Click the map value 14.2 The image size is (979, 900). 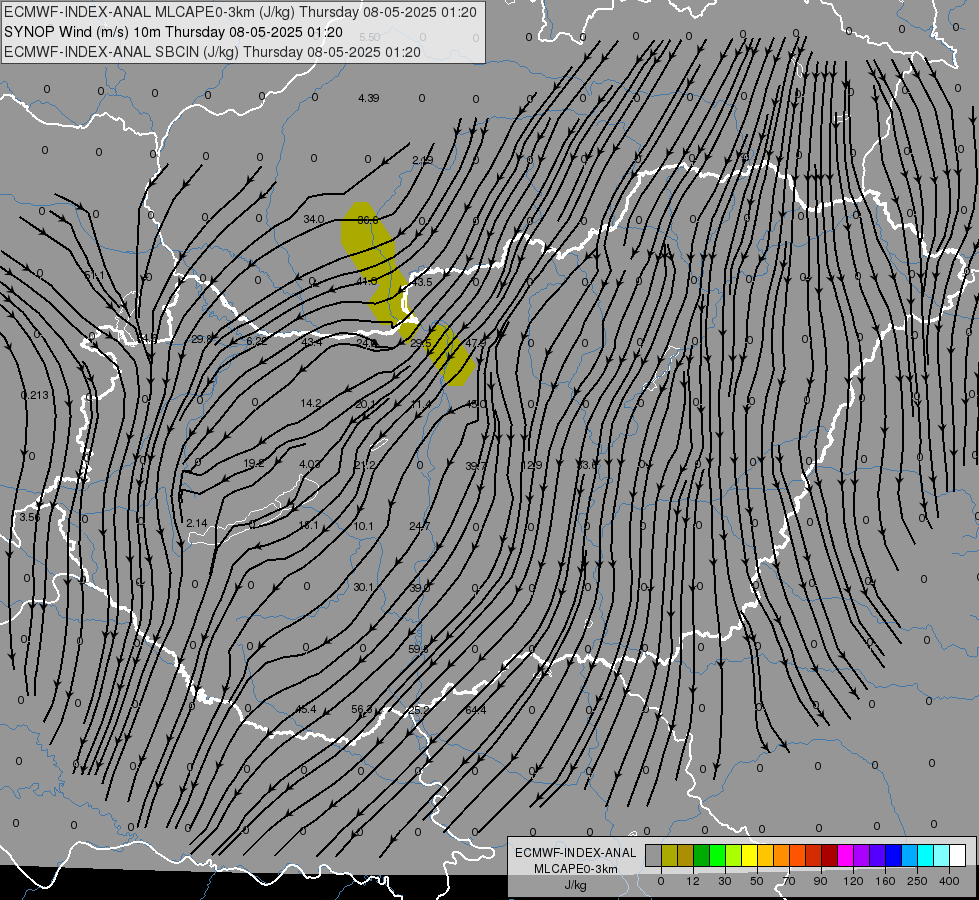coord(310,403)
